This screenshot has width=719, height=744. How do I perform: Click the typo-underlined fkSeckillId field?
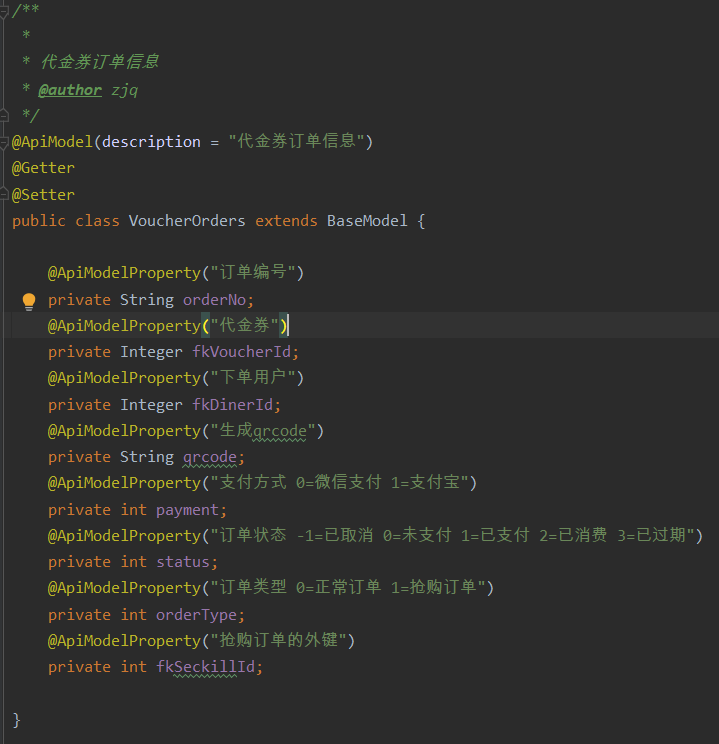205,667
